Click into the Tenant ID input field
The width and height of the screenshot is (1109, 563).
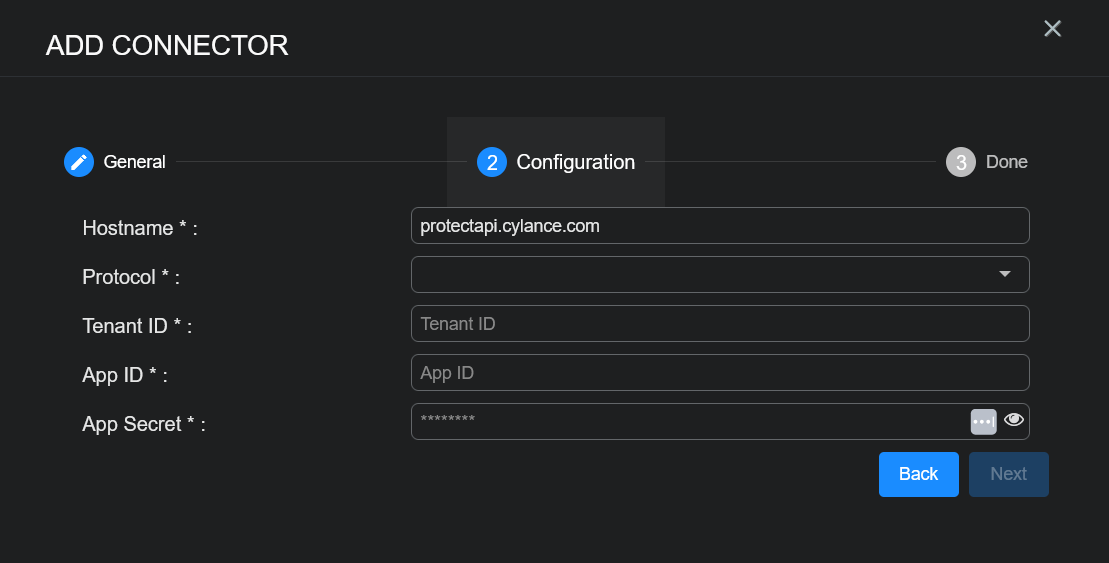tap(719, 324)
